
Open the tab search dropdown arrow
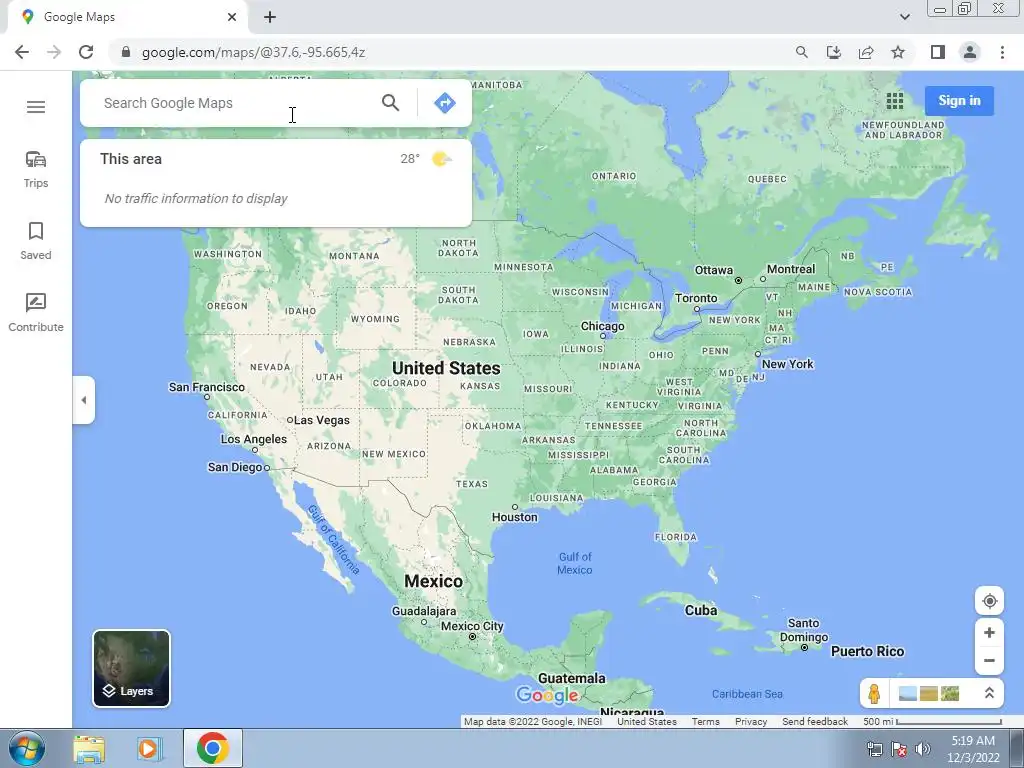[904, 17]
